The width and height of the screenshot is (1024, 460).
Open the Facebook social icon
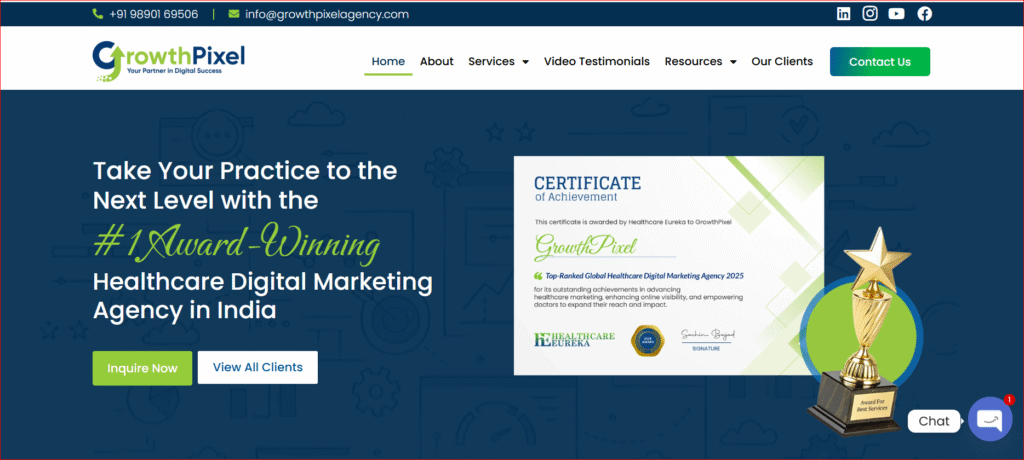(925, 14)
